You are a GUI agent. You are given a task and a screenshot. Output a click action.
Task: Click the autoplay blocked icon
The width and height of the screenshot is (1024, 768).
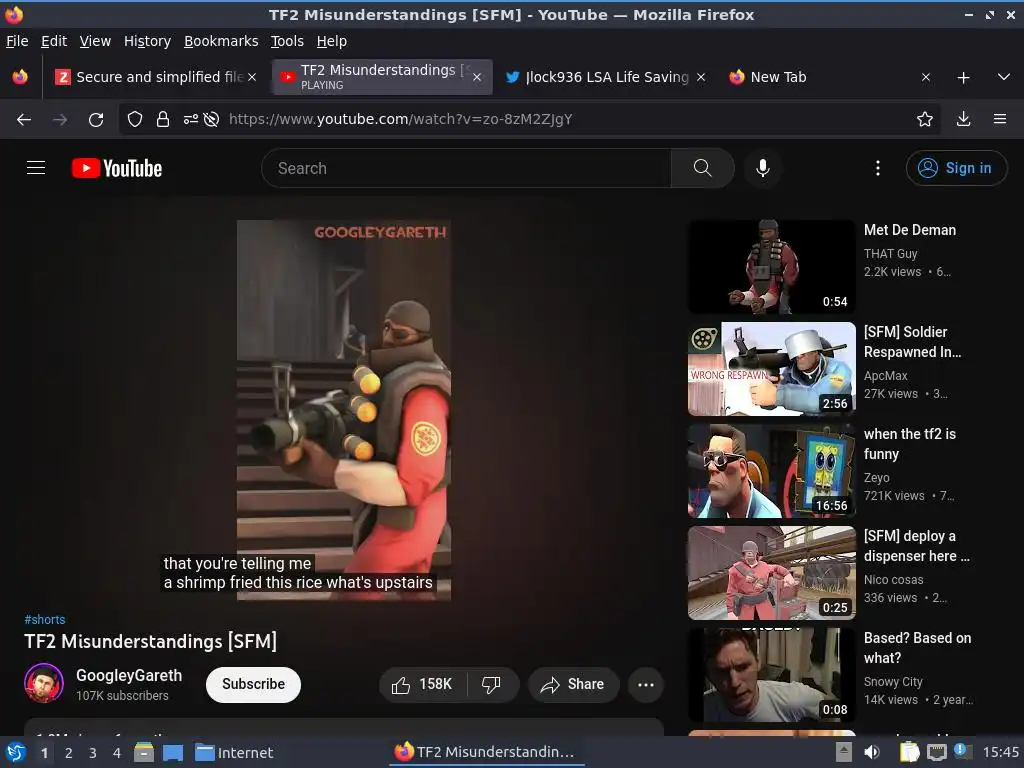211,119
